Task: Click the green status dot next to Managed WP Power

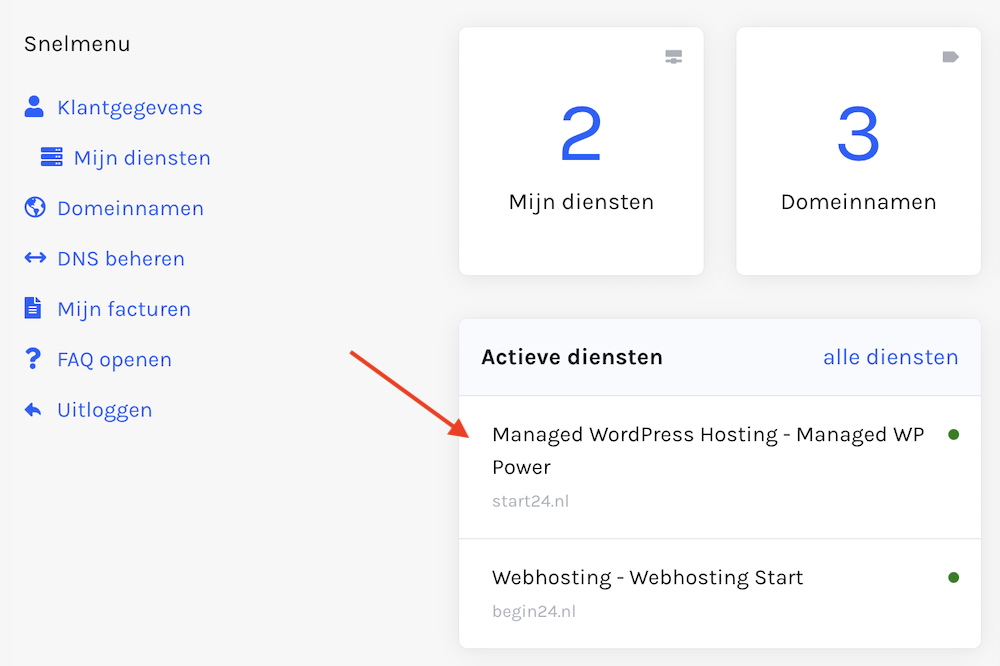Action: point(955,435)
